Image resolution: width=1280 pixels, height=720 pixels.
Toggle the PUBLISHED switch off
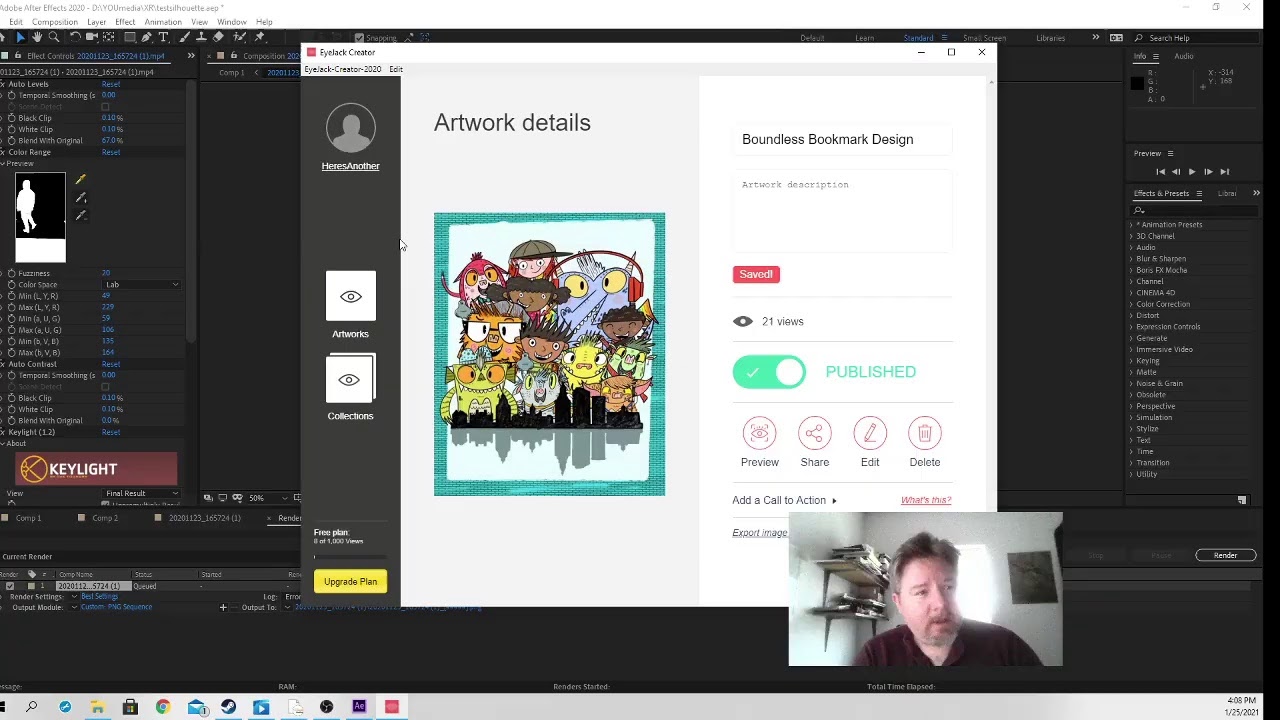769,372
